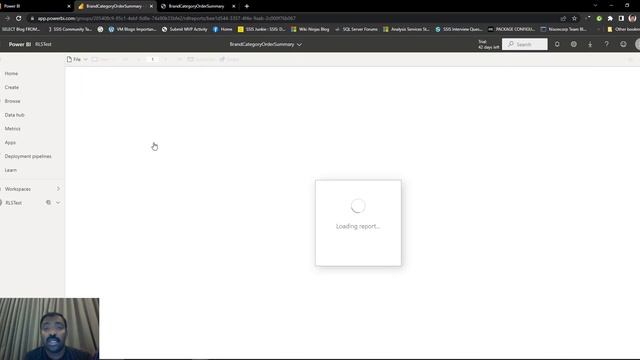Screen dimensions: 640x360
Task: Click the Power BI download icon
Action: tap(590, 44)
